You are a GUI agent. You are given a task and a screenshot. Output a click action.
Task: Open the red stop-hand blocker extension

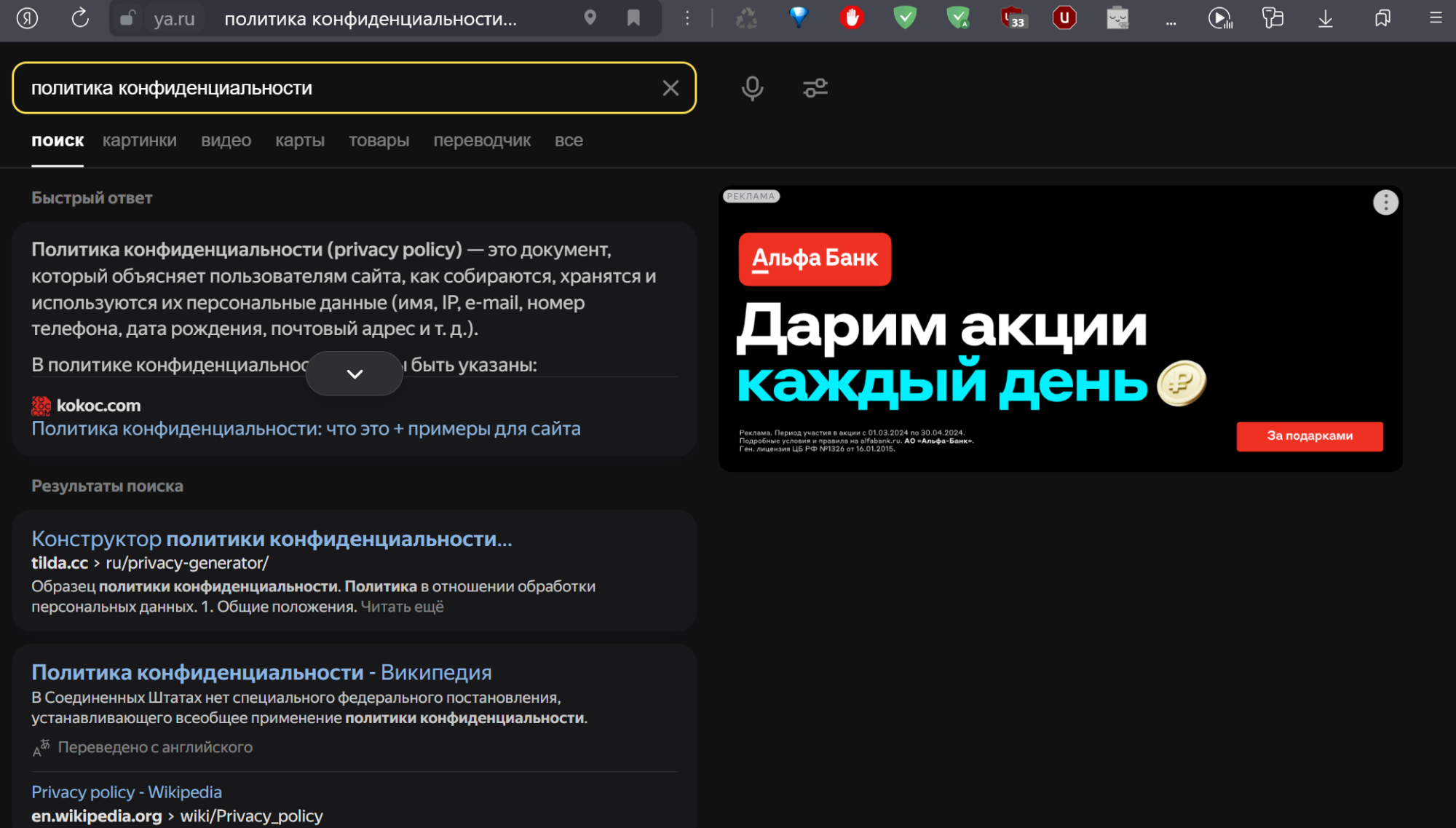coord(852,19)
